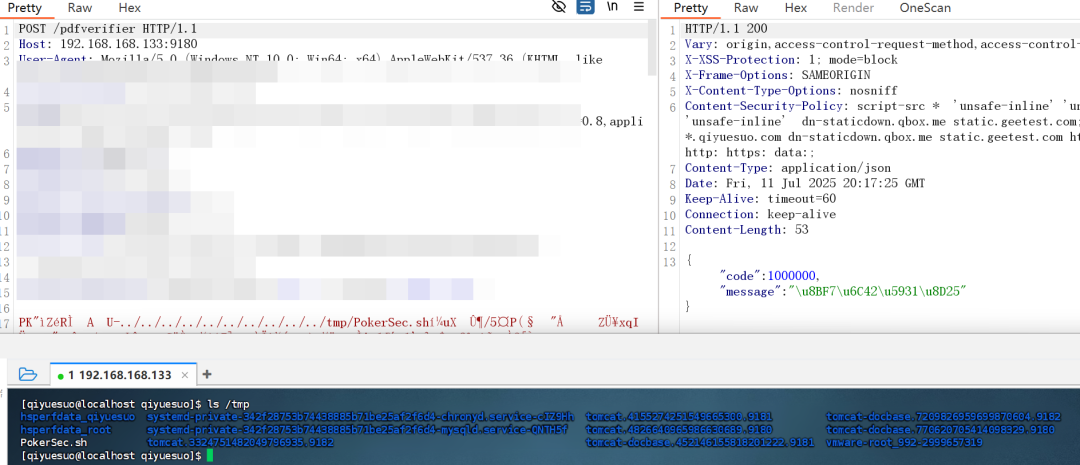Switch request panel to Hex tab
Screen dimensions: 1080x465
point(129,8)
